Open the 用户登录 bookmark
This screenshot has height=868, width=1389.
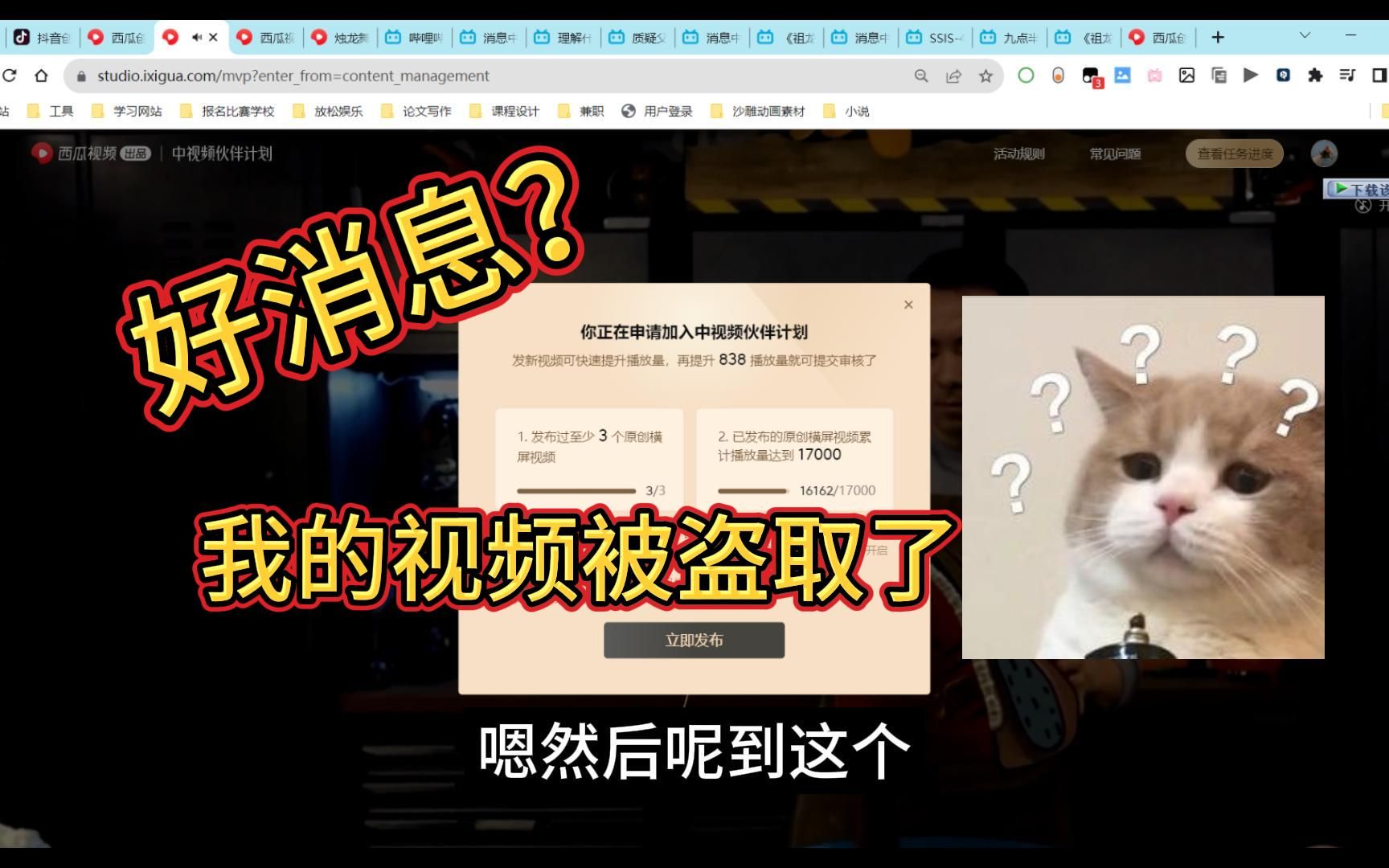click(657, 111)
